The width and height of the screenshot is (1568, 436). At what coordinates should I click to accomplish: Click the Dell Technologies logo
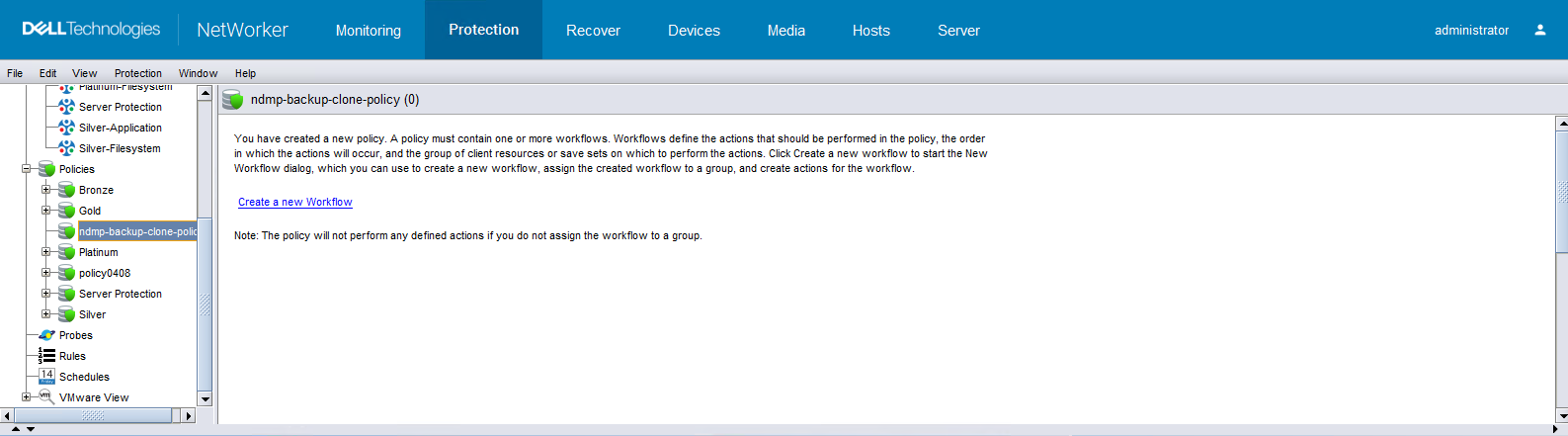tap(91, 30)
